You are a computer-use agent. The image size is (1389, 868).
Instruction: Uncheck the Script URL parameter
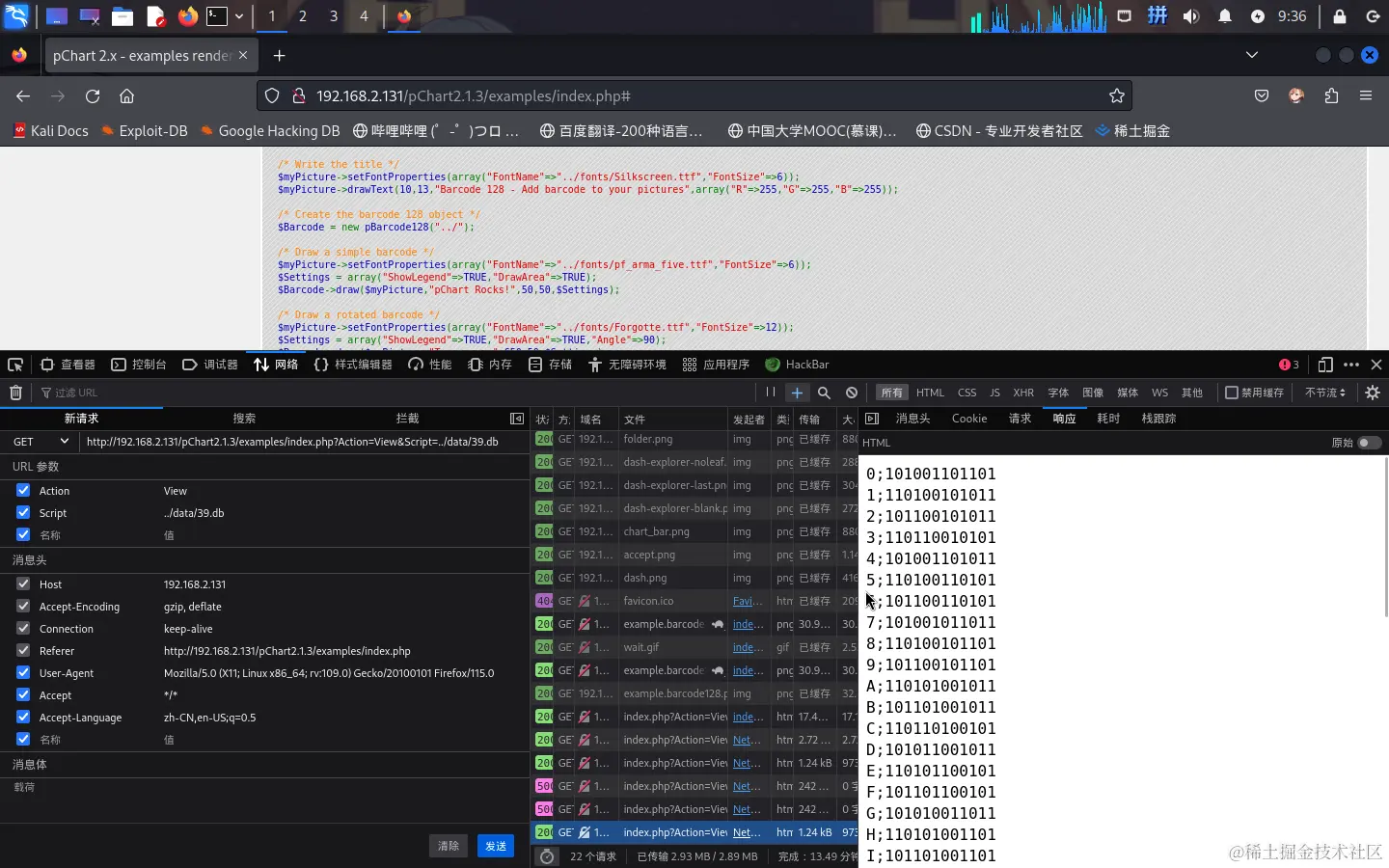(23, 513)
